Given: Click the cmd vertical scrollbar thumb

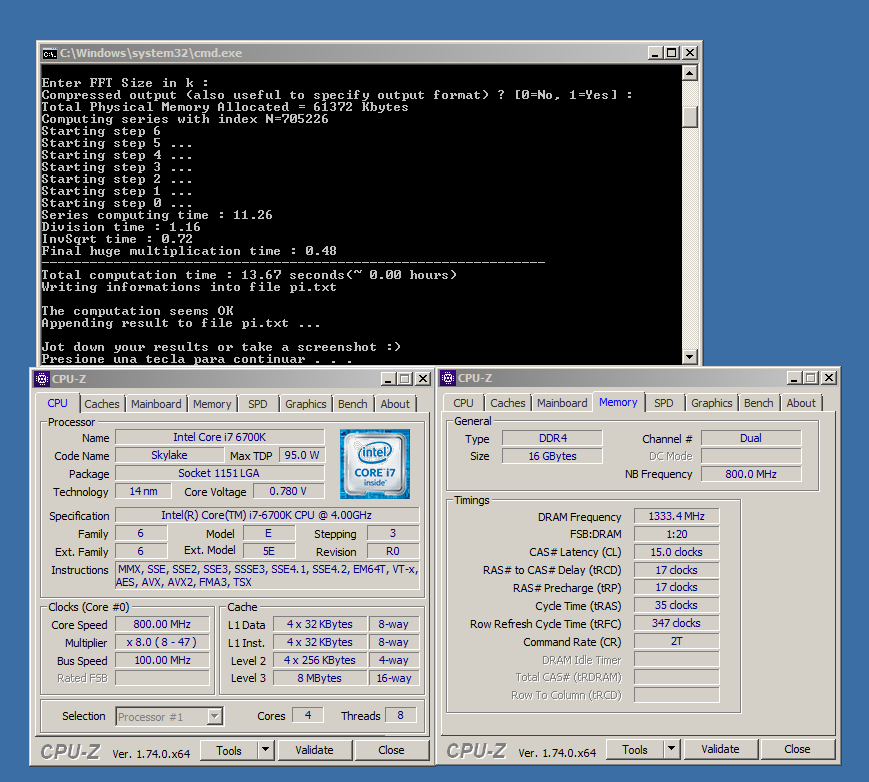Looking at the screenshot, I should coord(689,116).
